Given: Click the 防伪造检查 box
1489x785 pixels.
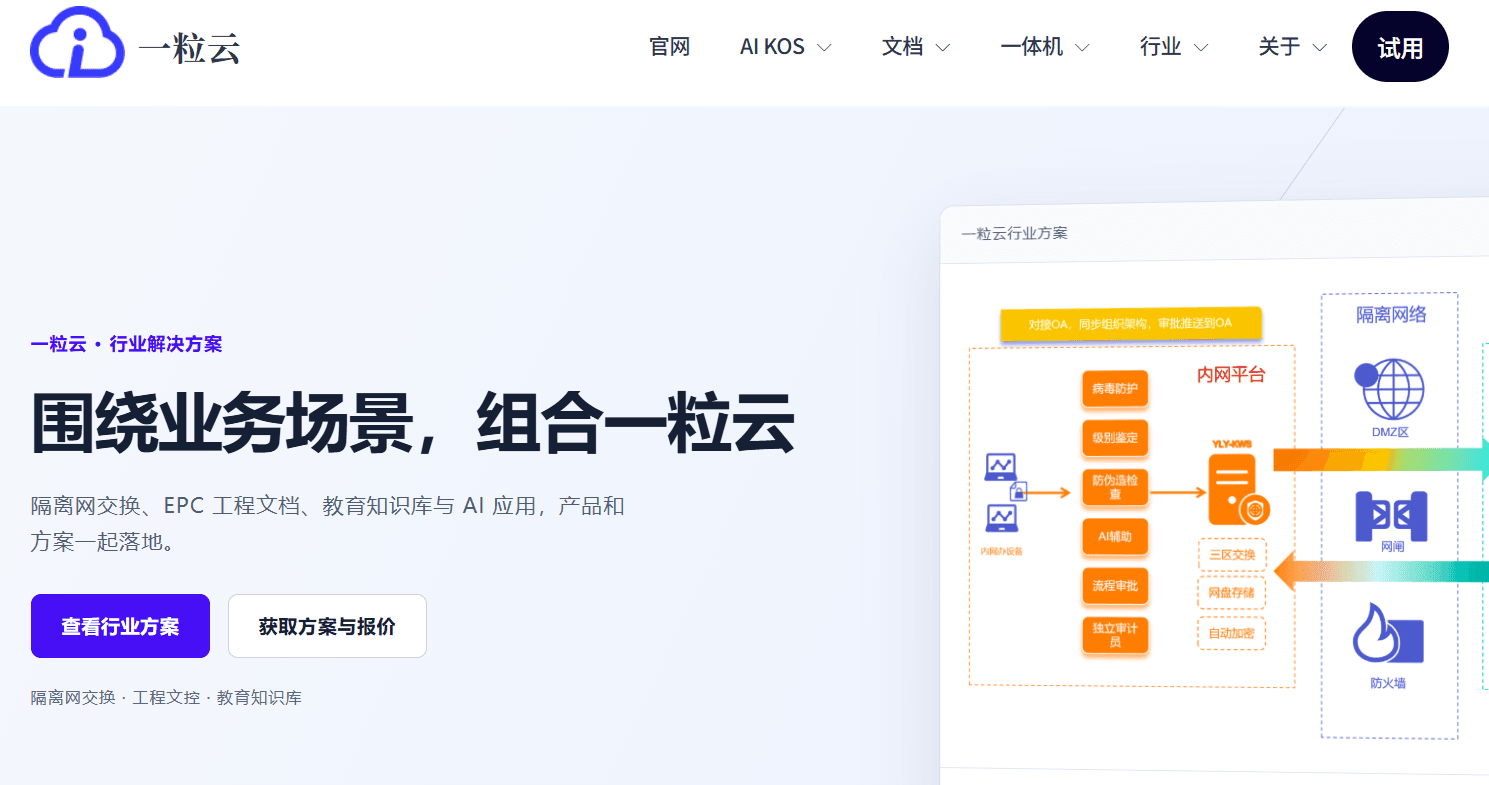Looking at the screenshot, I should (1115, 487).
